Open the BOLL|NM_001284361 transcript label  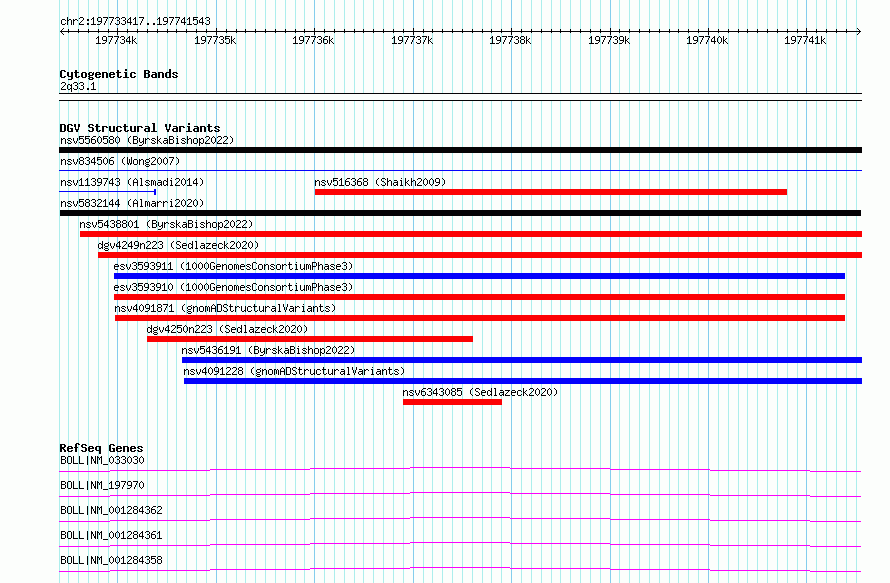coord(111,535)
